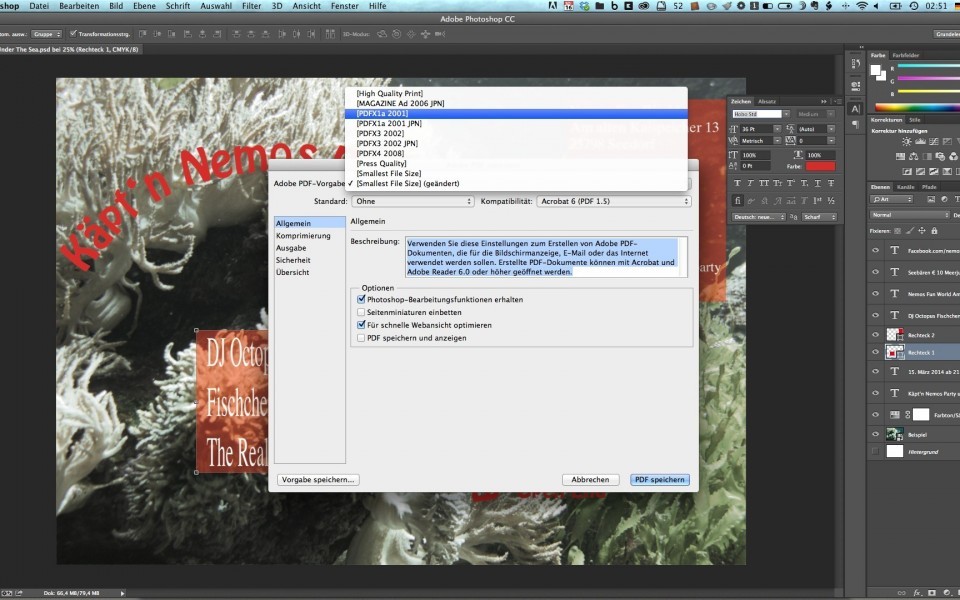Click Vorgabe speichern... button
The width and height of the screenshot is (960, 600).
[x=318, y=479]
